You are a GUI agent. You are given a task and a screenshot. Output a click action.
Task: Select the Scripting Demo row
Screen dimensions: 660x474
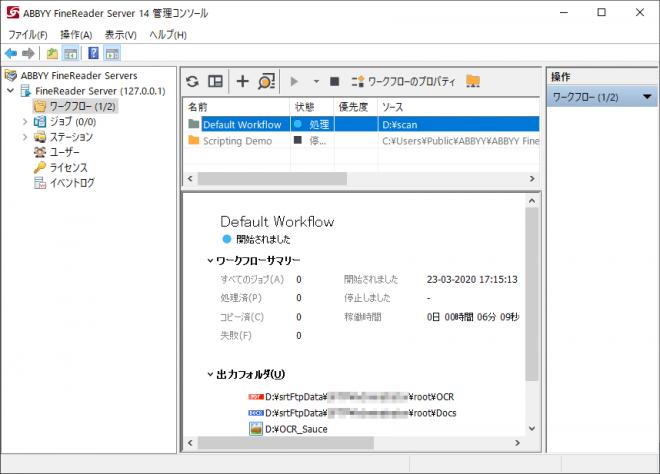362,141
